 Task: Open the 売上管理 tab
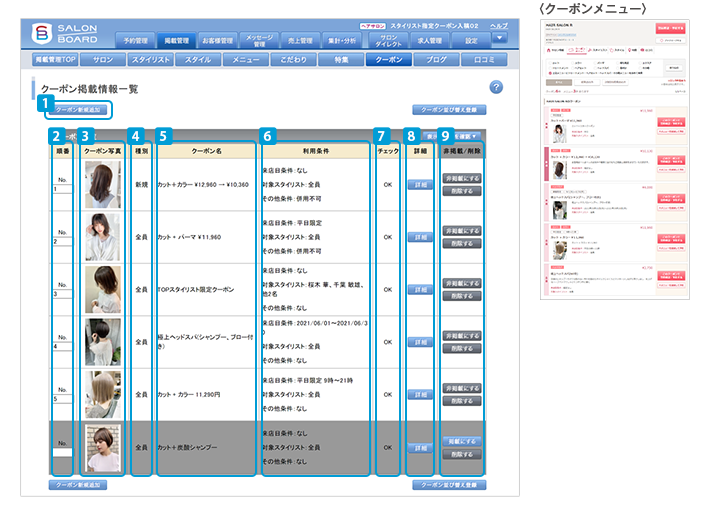[x=300, y=40]
